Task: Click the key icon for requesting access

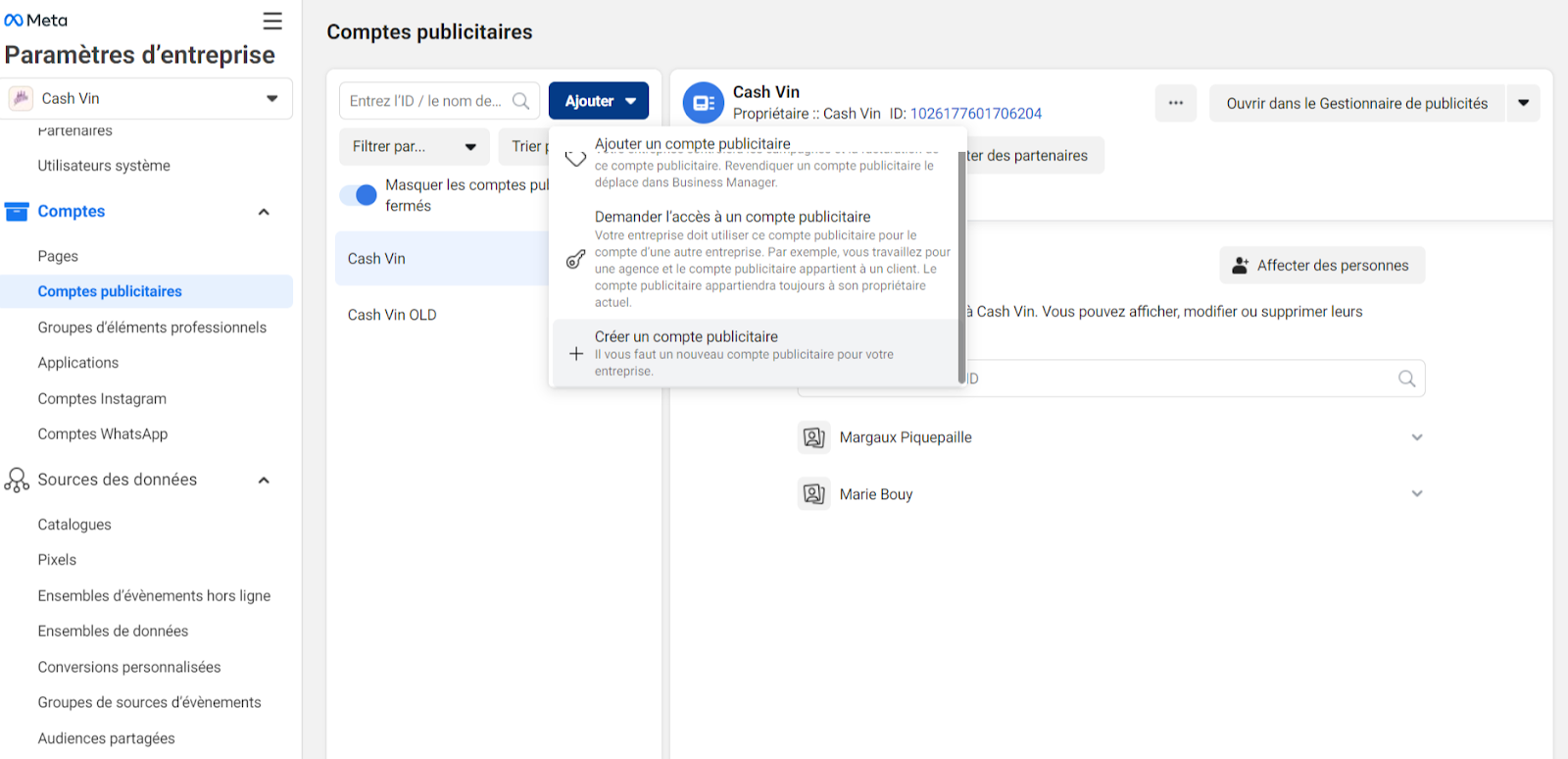Action: click(576, 259)
